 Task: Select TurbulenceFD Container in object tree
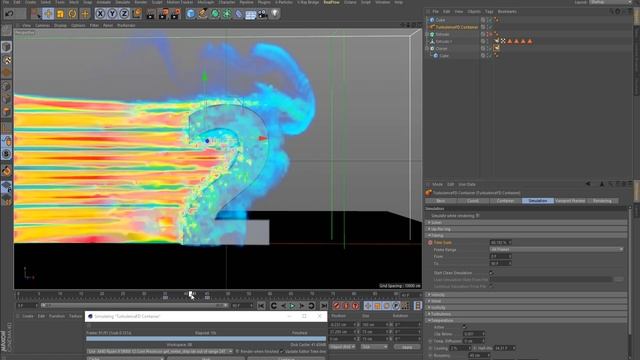[x=456, y=27]
